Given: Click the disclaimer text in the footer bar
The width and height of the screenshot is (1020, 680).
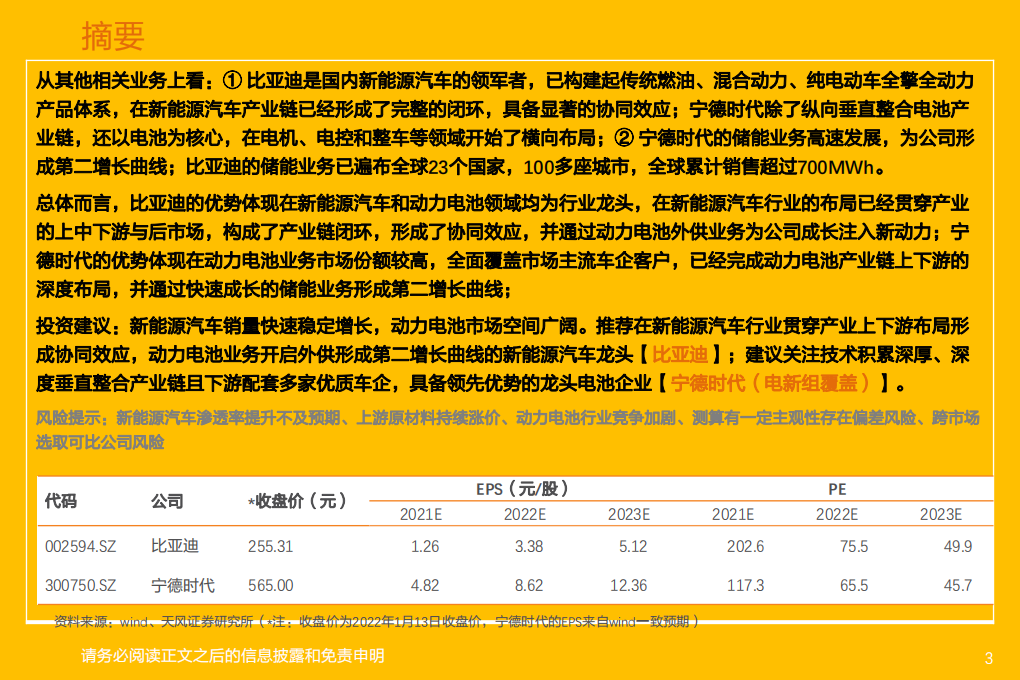Looking at the screenshot, I should click(x=235, y=657).
